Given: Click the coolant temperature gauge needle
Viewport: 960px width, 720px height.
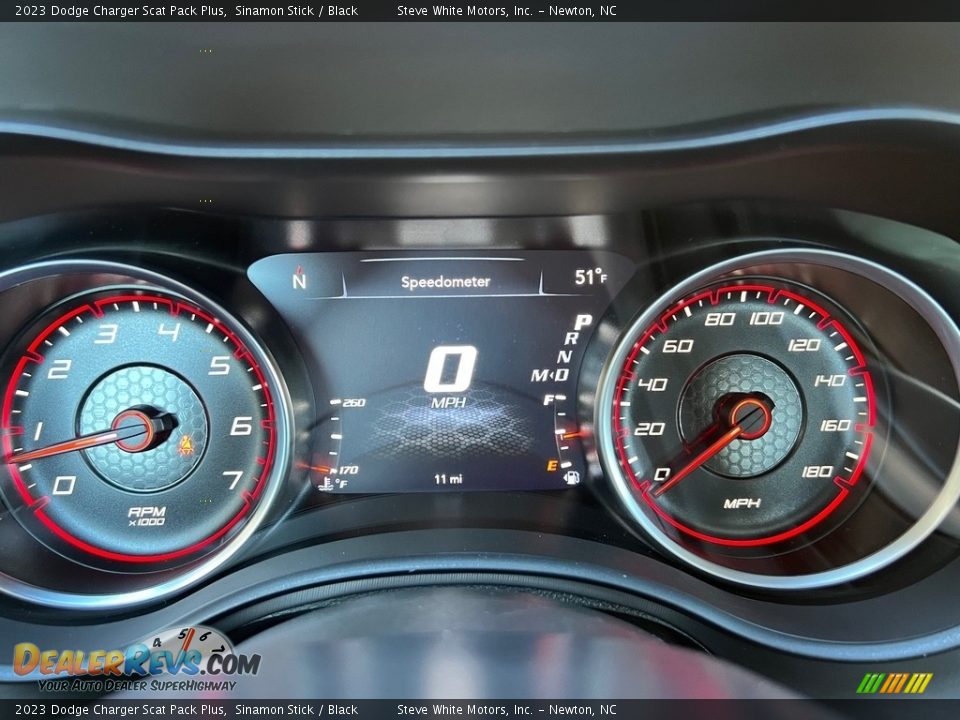Looking at the screenshot, I should click(x=314, y=467).
